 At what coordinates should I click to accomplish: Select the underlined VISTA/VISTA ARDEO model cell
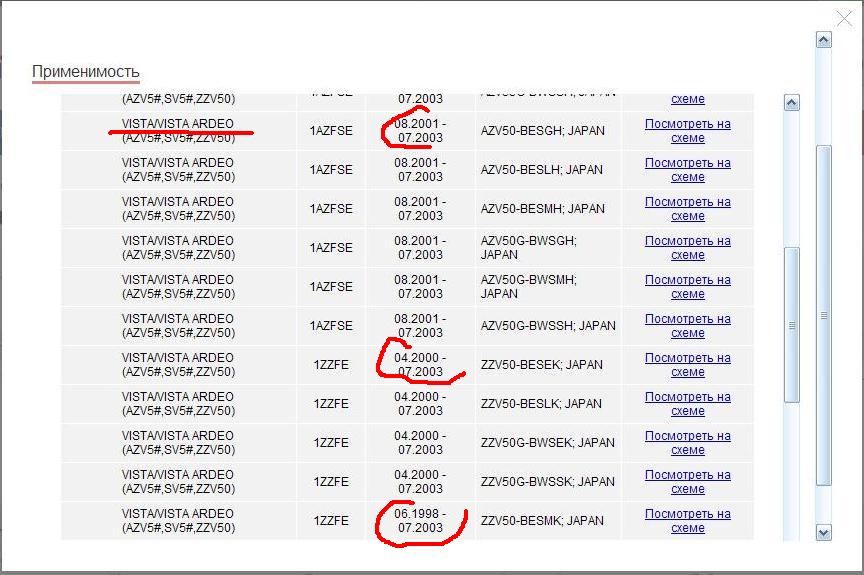tap(178, 131)
